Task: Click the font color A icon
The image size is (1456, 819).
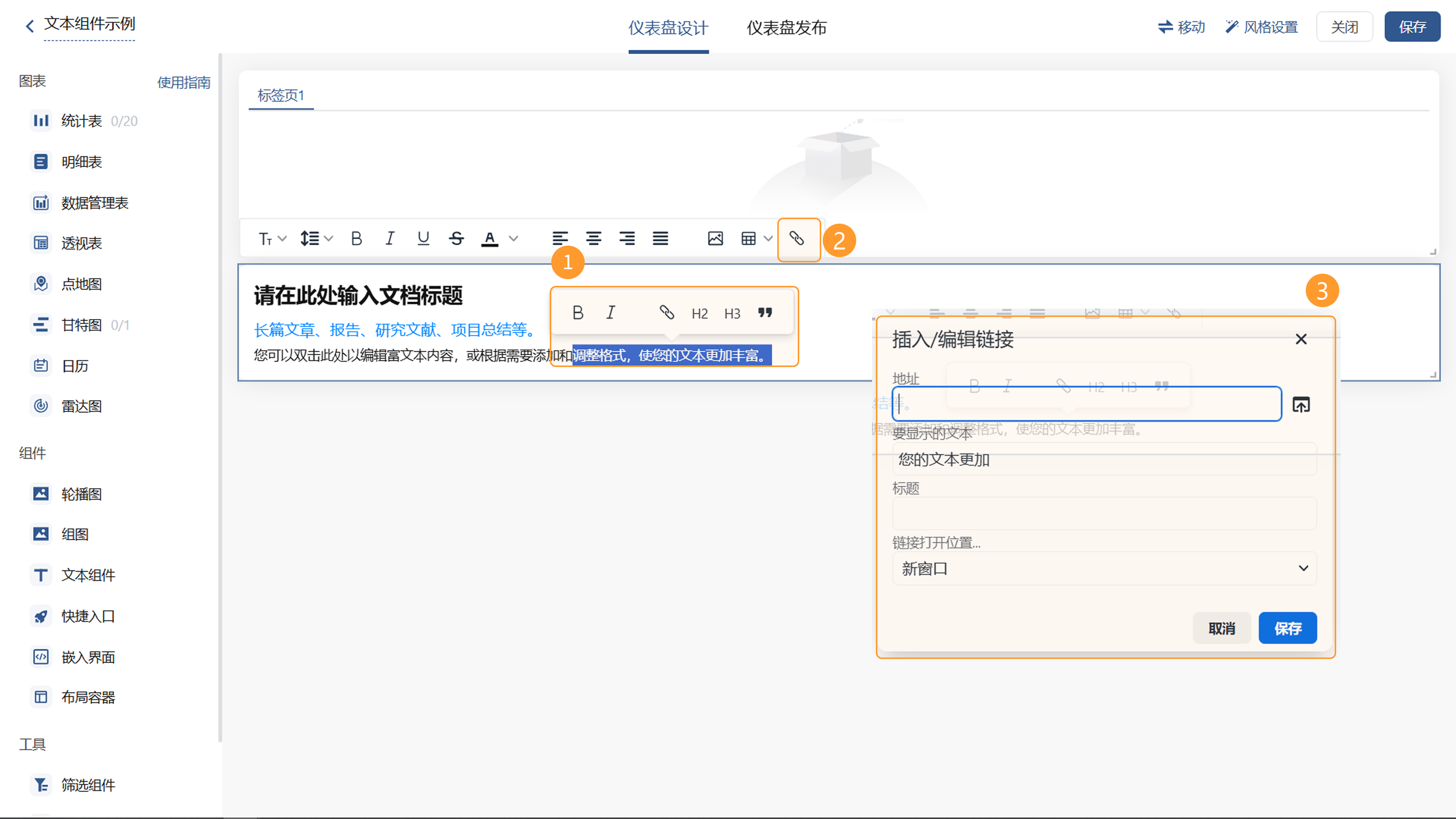Action: pyautogui.click(x=490, y=239)
